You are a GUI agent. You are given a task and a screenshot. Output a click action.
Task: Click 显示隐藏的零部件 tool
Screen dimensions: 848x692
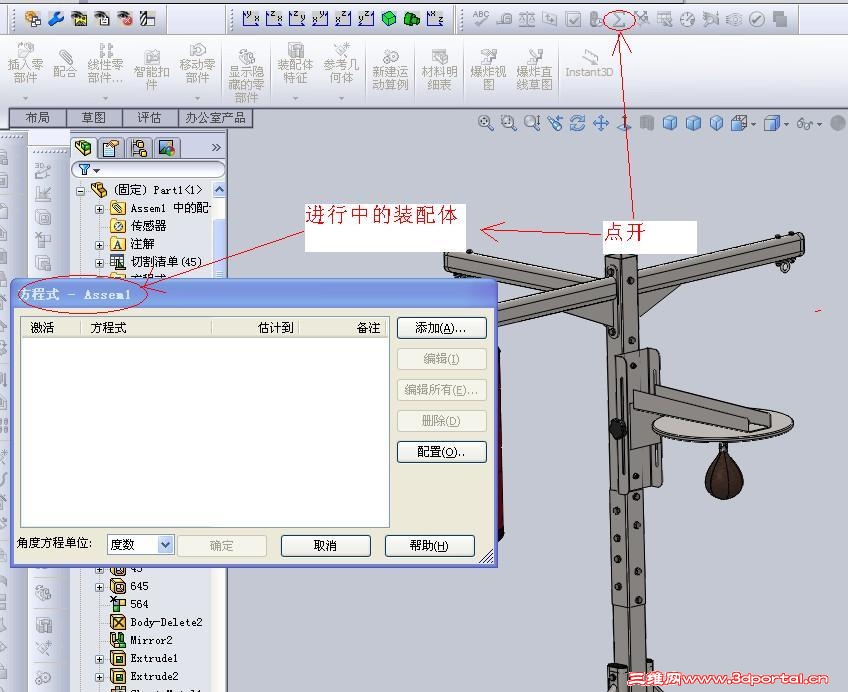(x=246, y=76)
